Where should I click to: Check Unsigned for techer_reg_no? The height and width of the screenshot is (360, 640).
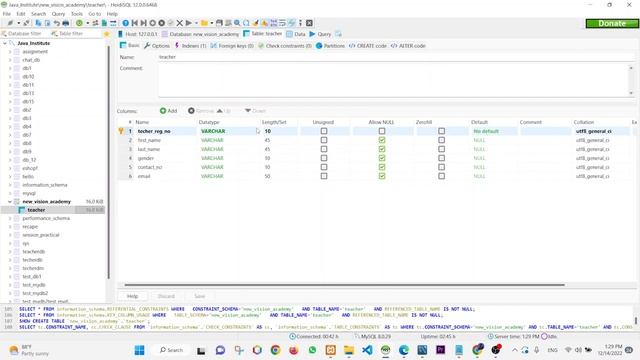(324, 131)
